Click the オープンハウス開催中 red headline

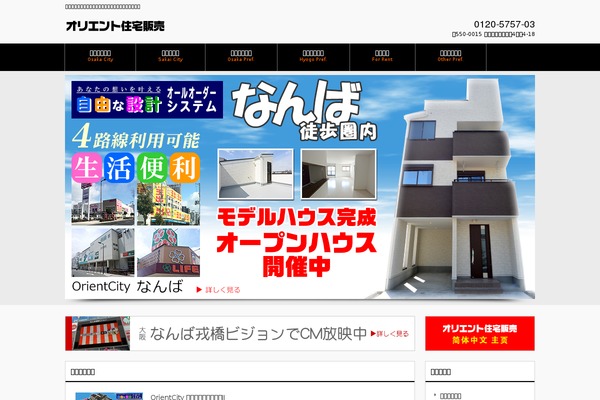pyautogui.click(x=297, y=254)
